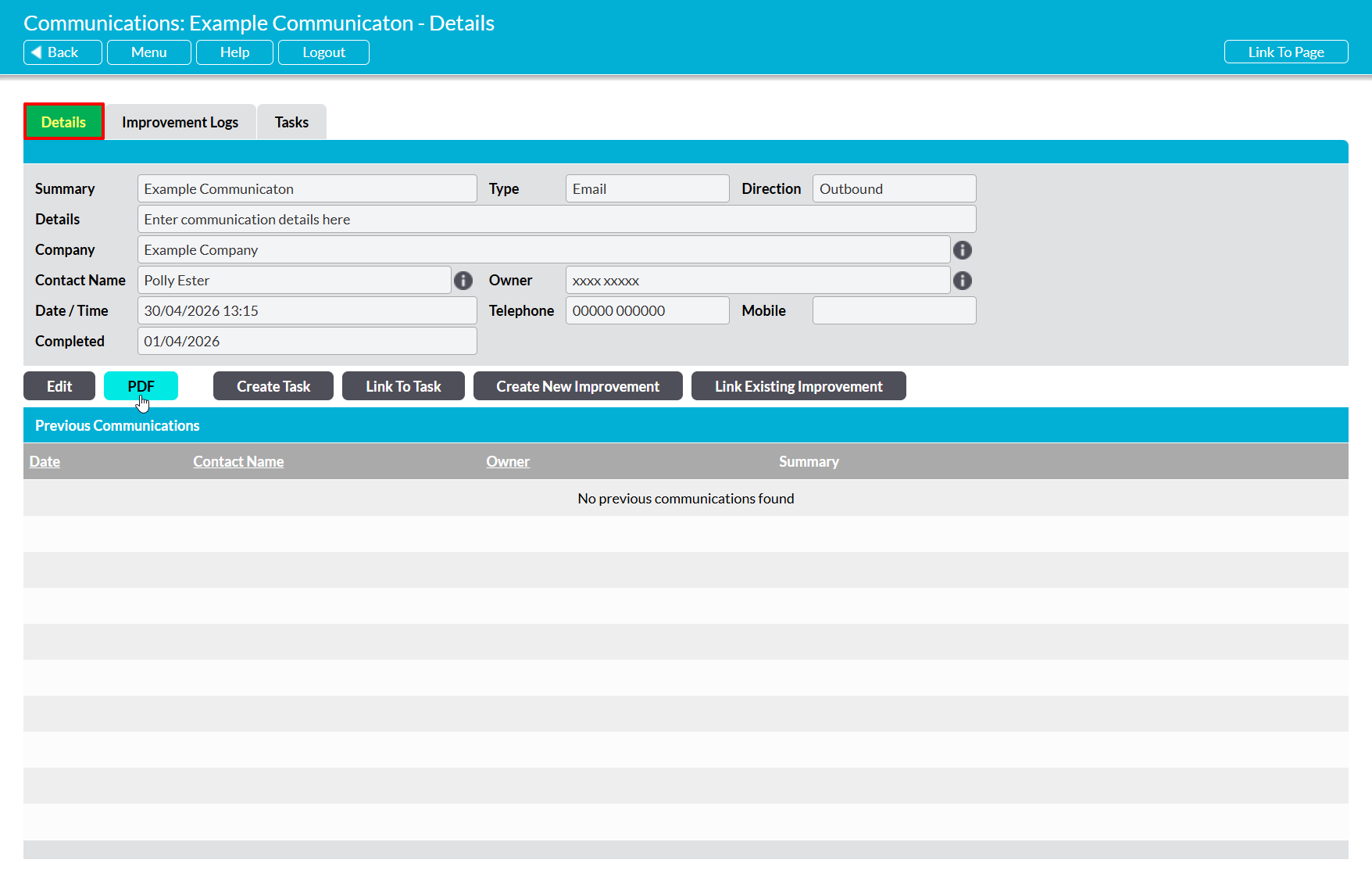Select the Details tab
1372x874 pixels.
(x=63, y=122)
